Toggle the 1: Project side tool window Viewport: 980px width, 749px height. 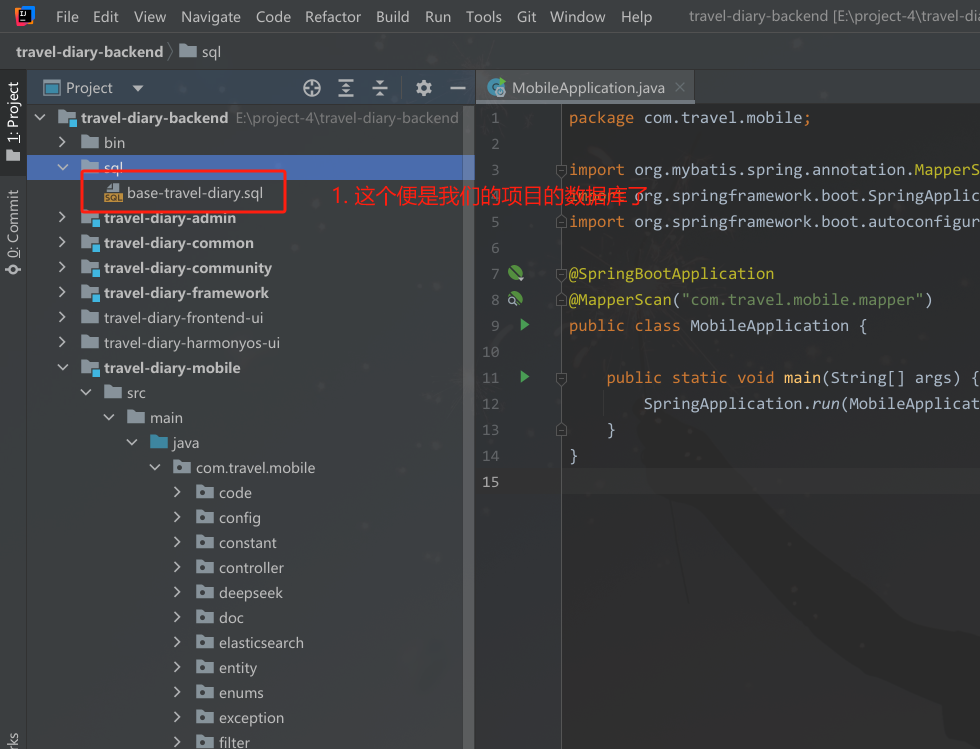(13, 121)
